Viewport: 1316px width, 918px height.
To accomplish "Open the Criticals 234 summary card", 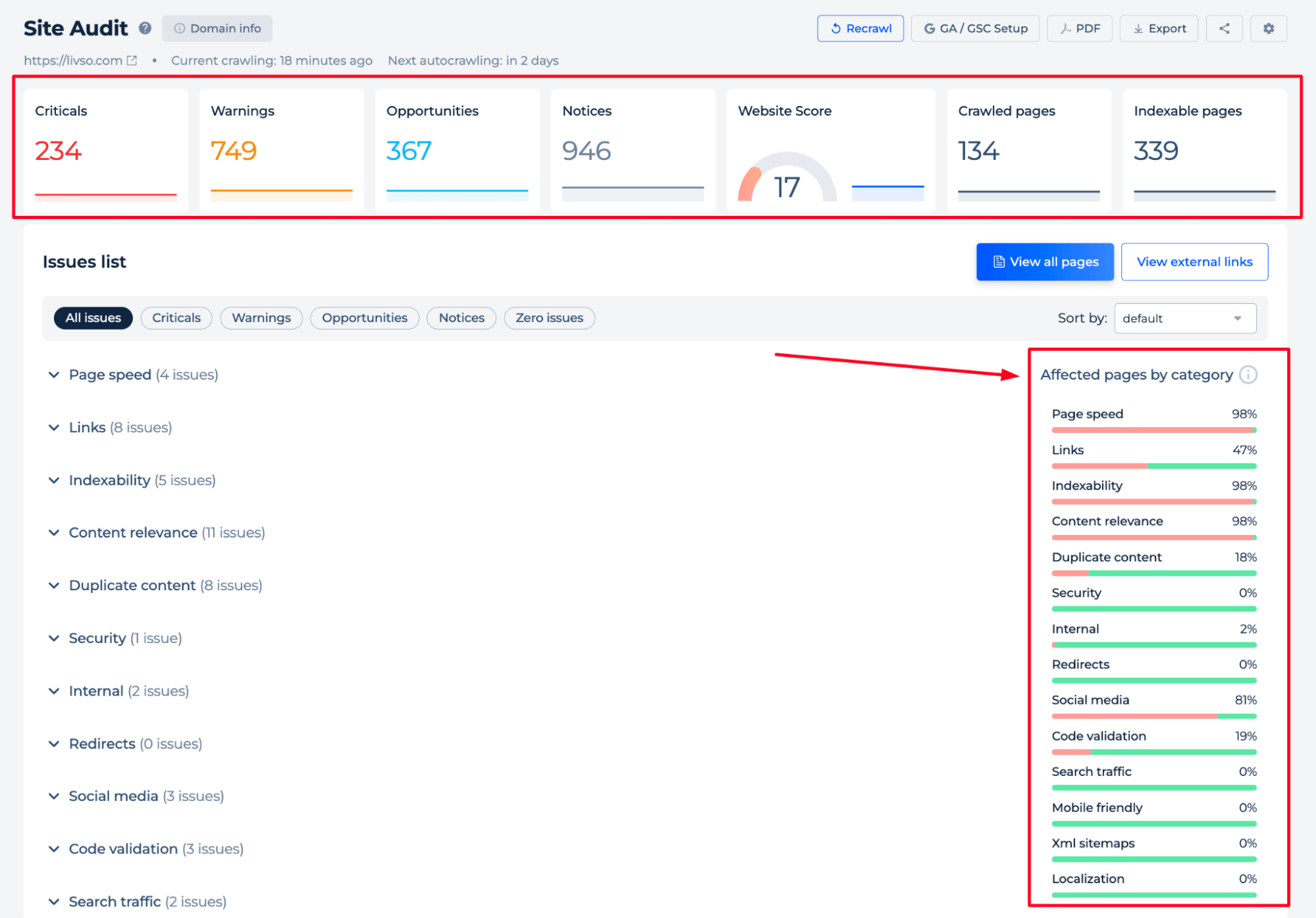I will coord(105,151).
